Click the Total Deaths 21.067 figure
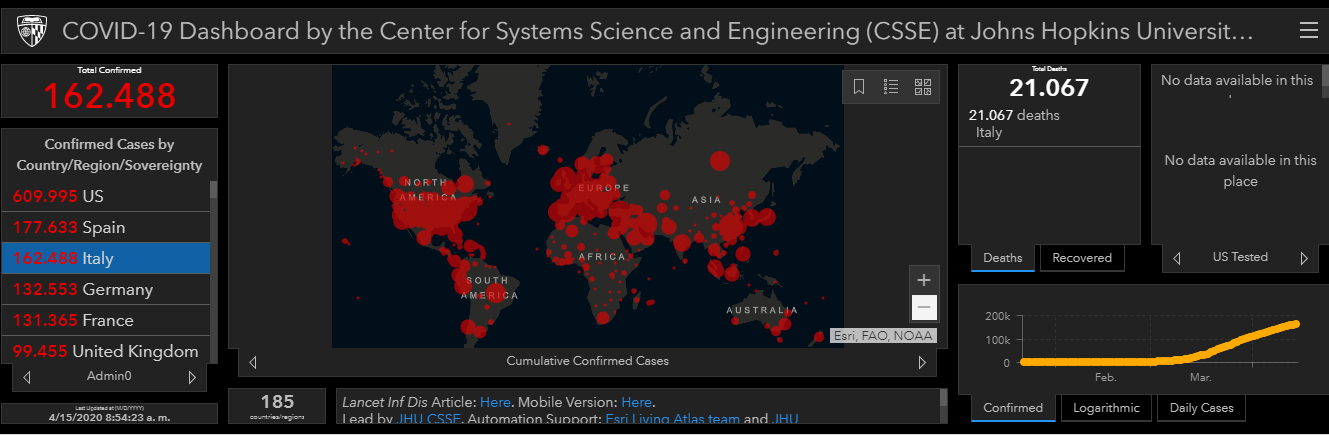The width and height of the screenshot is (1329, 437). tap(1049, 88)
